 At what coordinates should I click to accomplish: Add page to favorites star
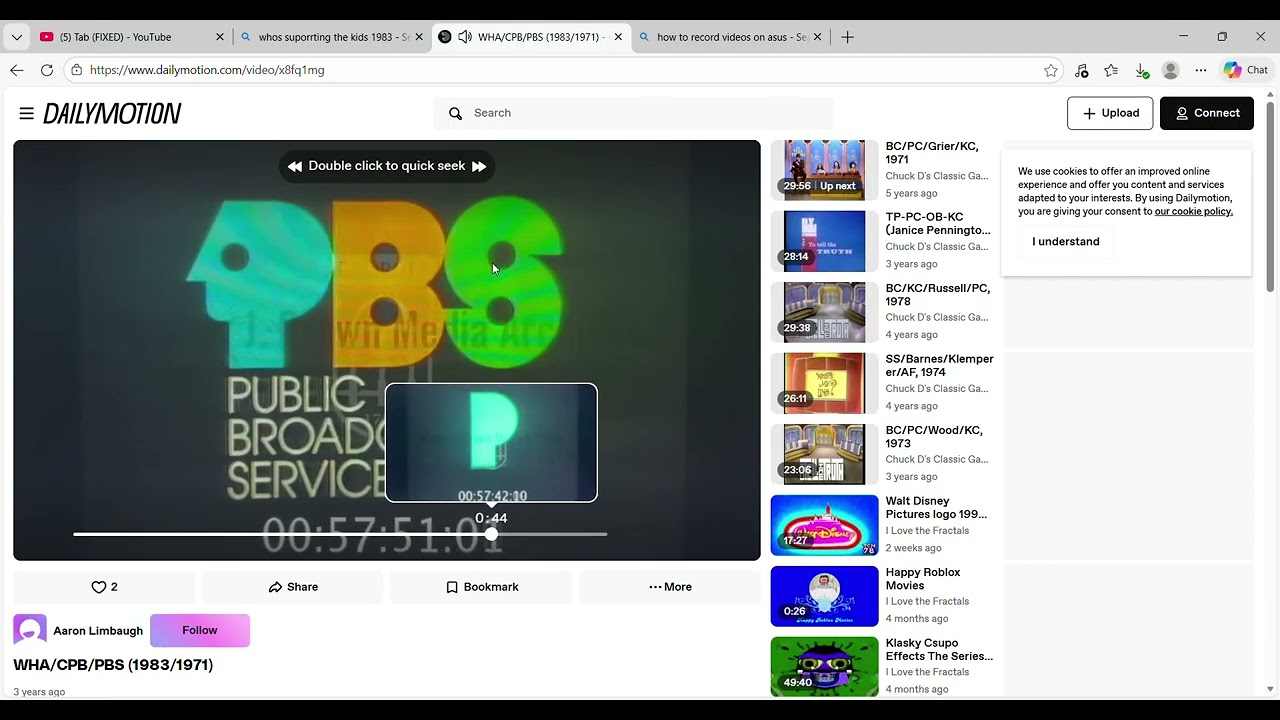(x=1050, y=70)
